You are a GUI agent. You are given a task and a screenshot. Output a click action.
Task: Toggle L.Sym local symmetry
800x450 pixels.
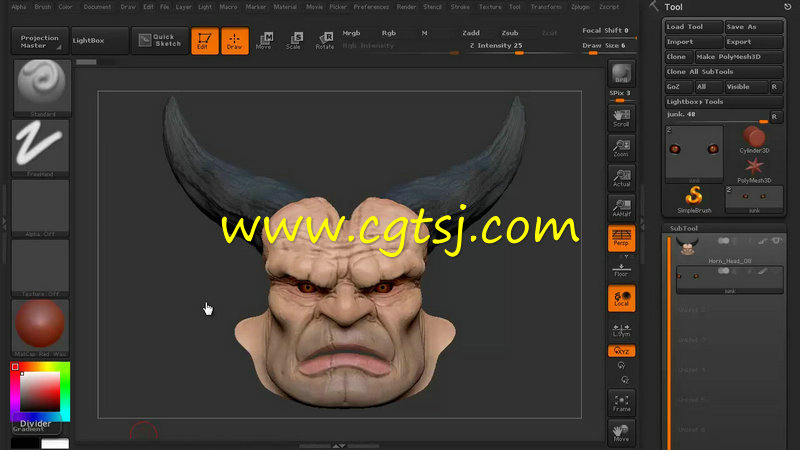(x=621, y=330)
